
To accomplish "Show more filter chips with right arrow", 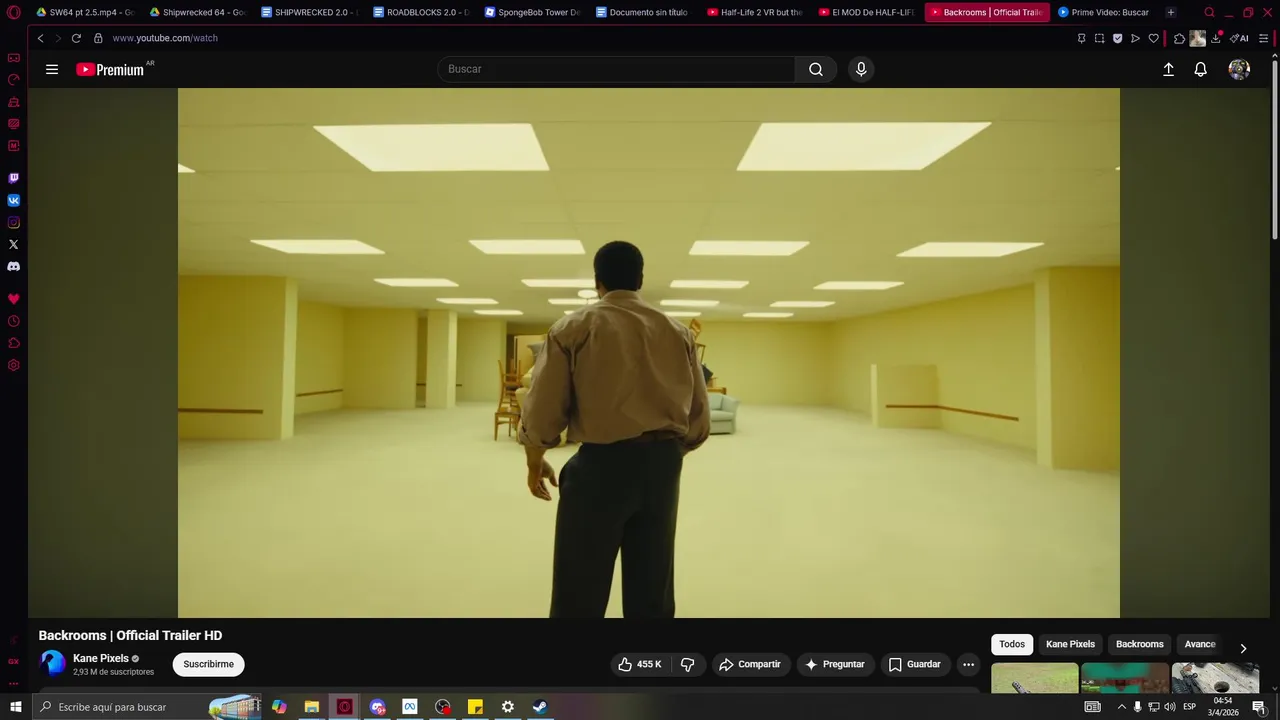I will pos(1243,648).
